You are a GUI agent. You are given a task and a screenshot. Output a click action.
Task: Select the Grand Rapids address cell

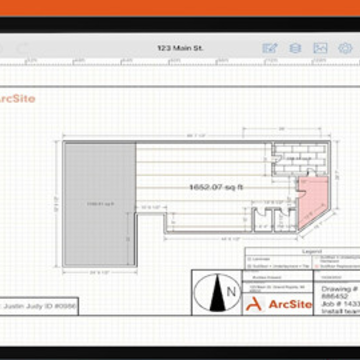click(x=278, y=288)
